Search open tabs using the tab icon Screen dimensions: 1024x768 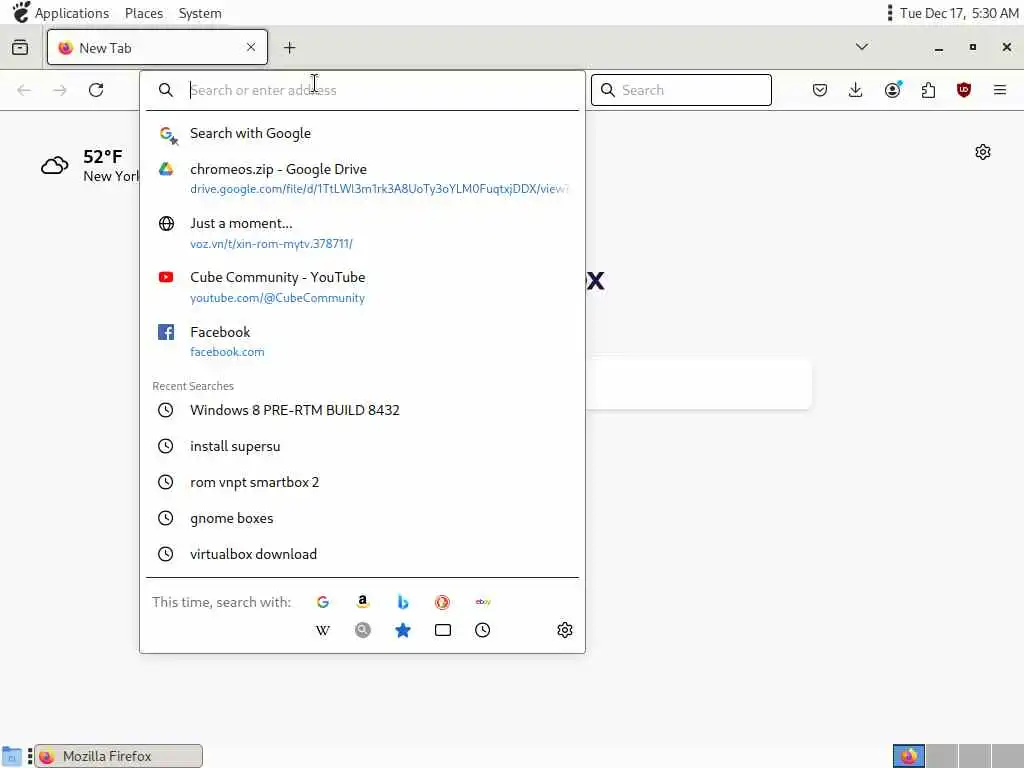point(443,630)
